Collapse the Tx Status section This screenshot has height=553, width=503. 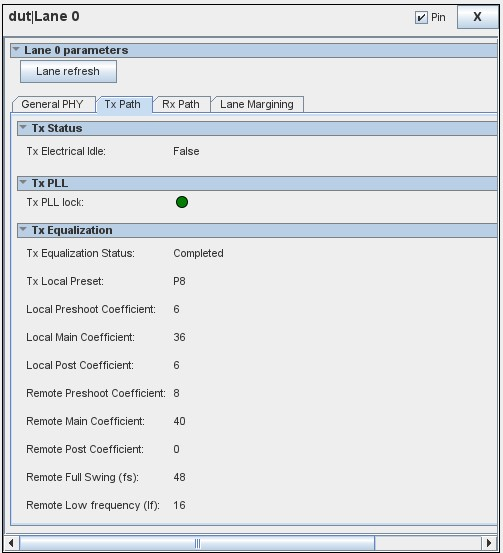pyautogui.click(x=23, y=128)
